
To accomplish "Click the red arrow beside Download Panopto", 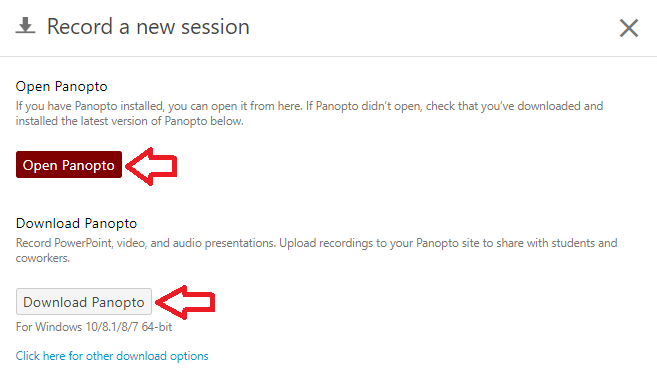I will coord(185,302).
